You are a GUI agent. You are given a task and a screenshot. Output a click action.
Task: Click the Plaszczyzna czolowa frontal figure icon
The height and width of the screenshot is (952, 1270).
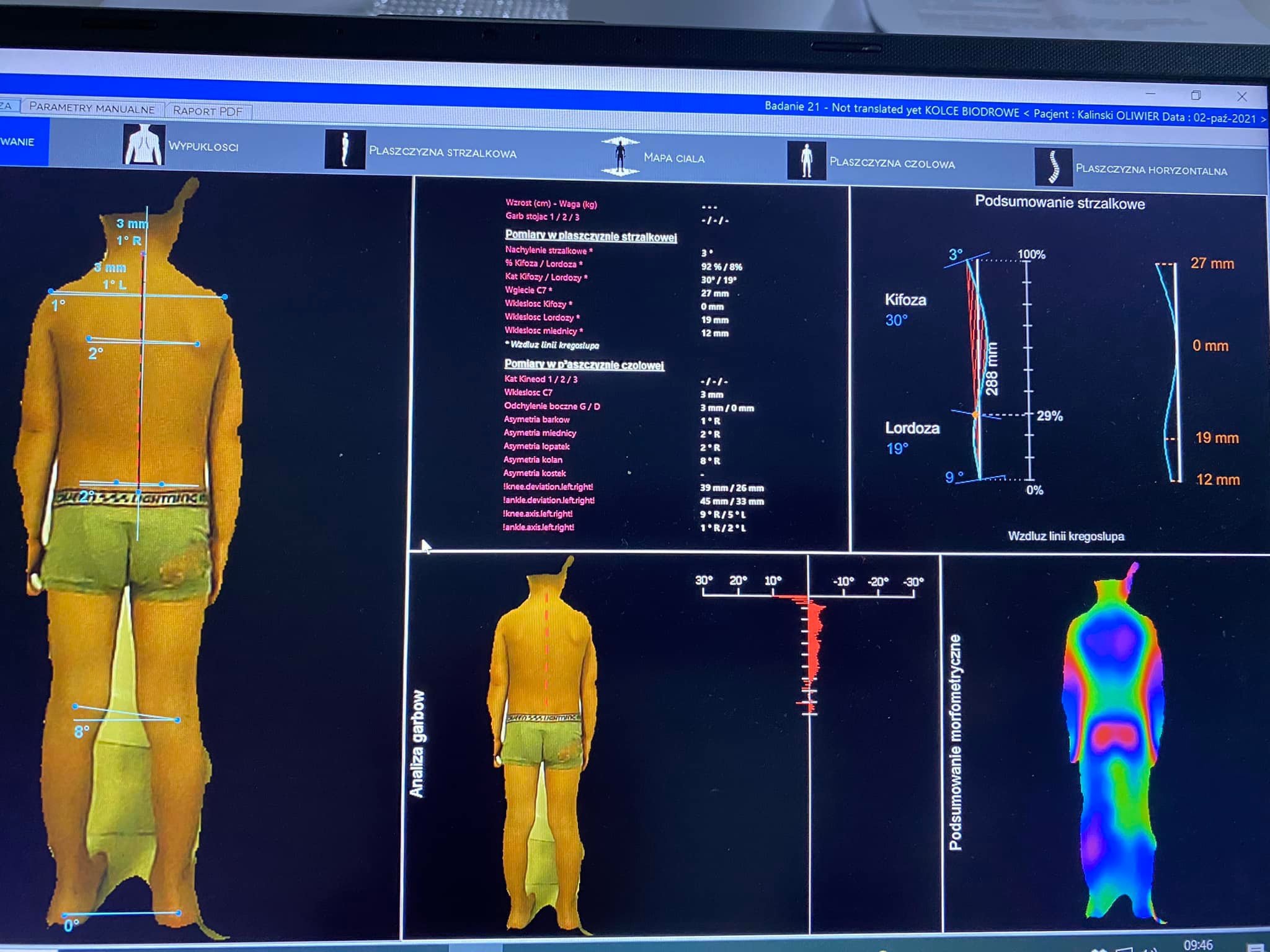click(806, 161)
